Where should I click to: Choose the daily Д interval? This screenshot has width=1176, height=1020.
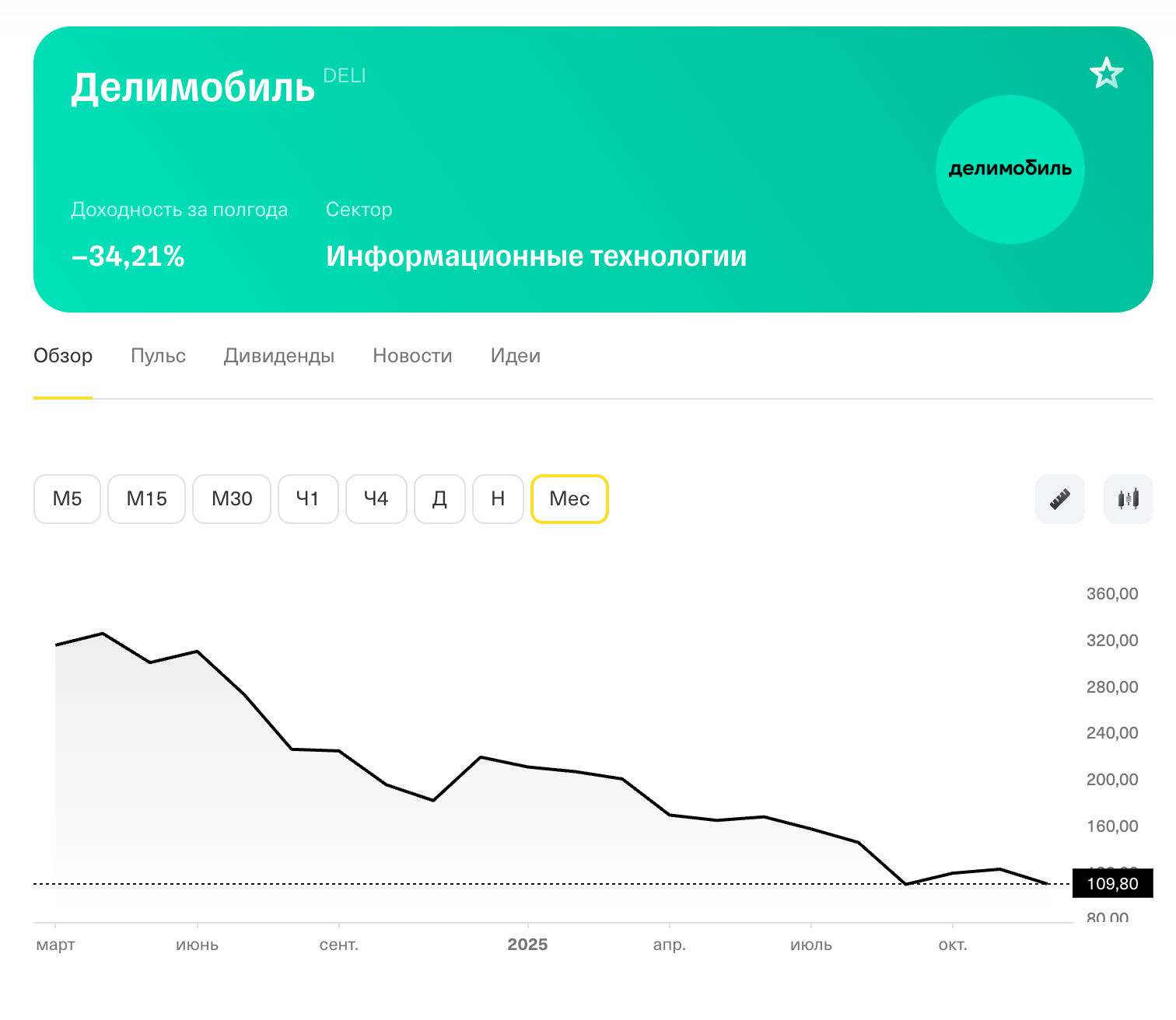[439, 499]
